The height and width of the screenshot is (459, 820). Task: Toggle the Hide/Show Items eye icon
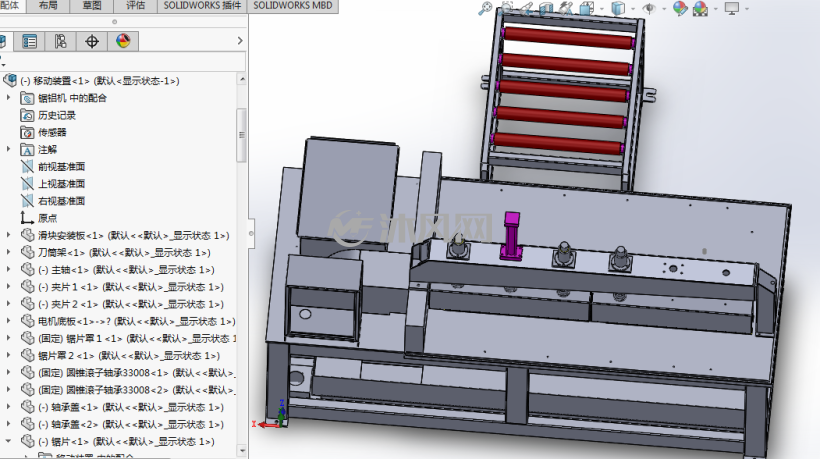coord(649,8)
